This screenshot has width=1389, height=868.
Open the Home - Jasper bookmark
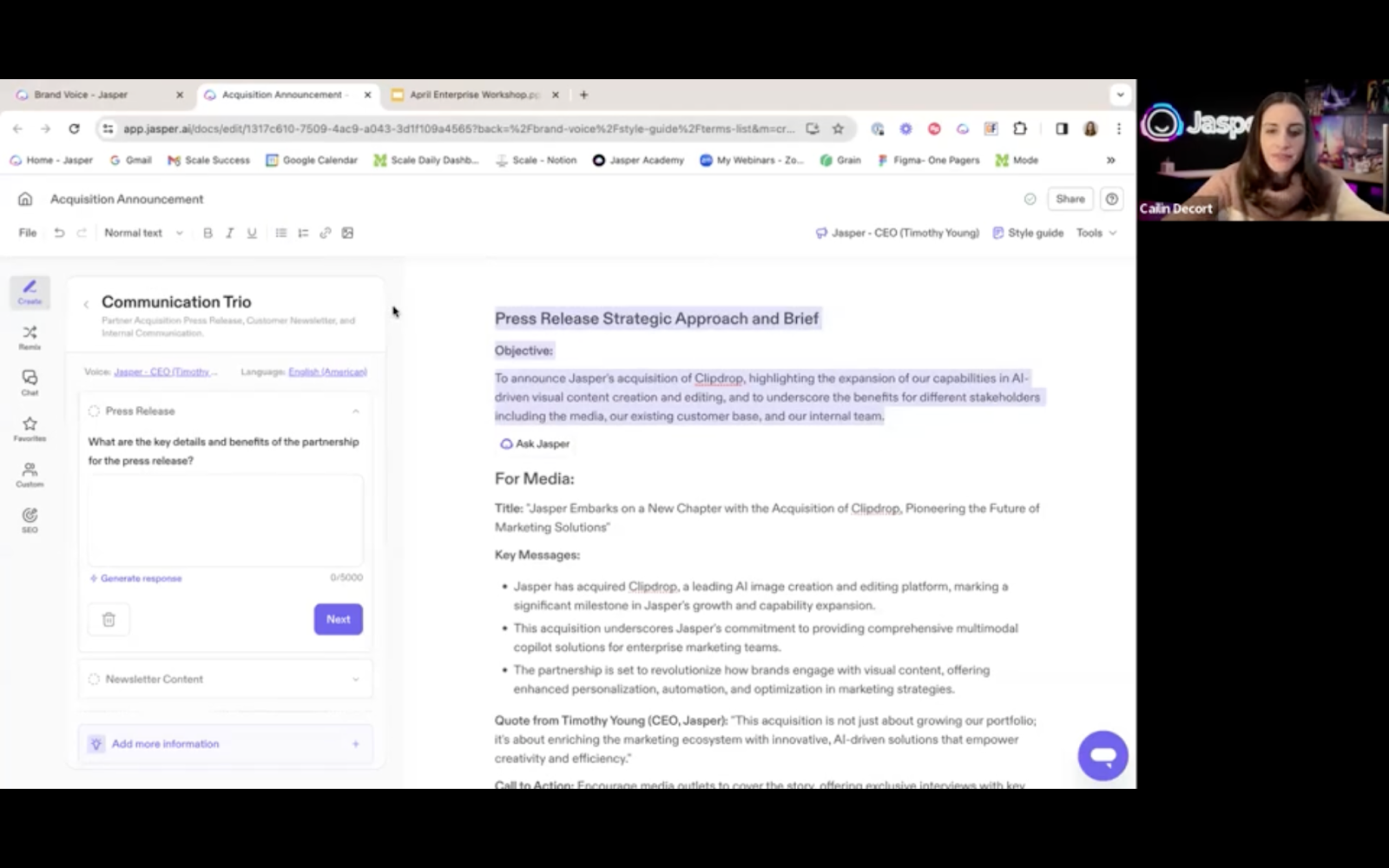click(50, 160)
